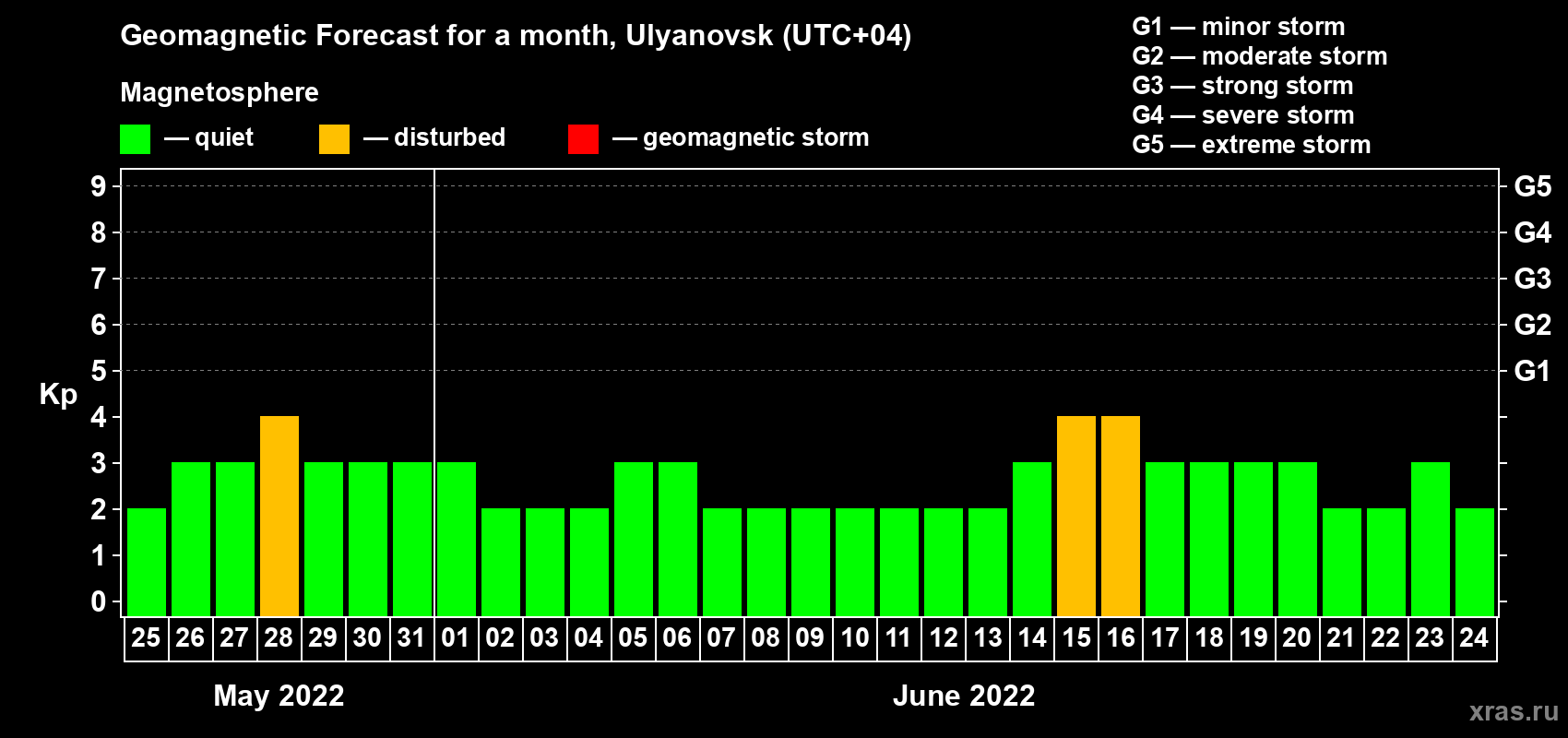1568x738 pixels.
Task: Click the green bar for June 24
Action: [1475, 562]
